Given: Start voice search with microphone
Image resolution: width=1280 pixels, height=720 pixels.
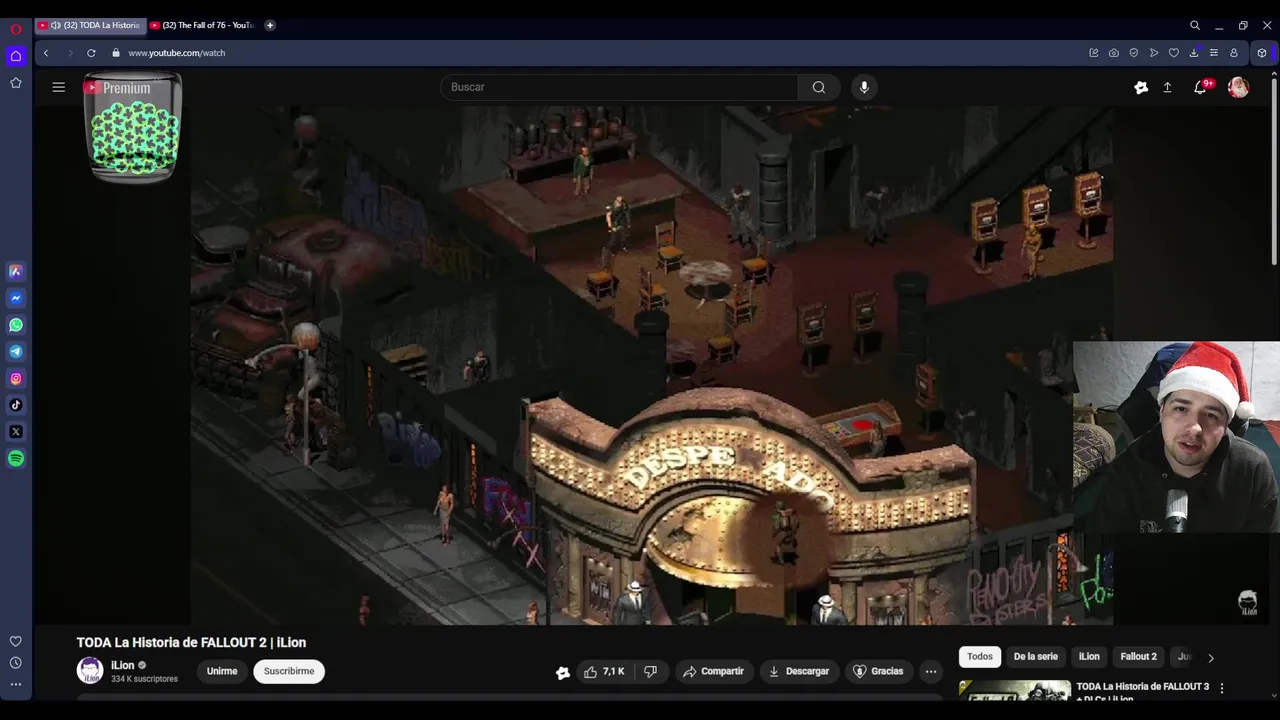Looking at the screenshot, I should pyautogui.click(x=865, y=87).
